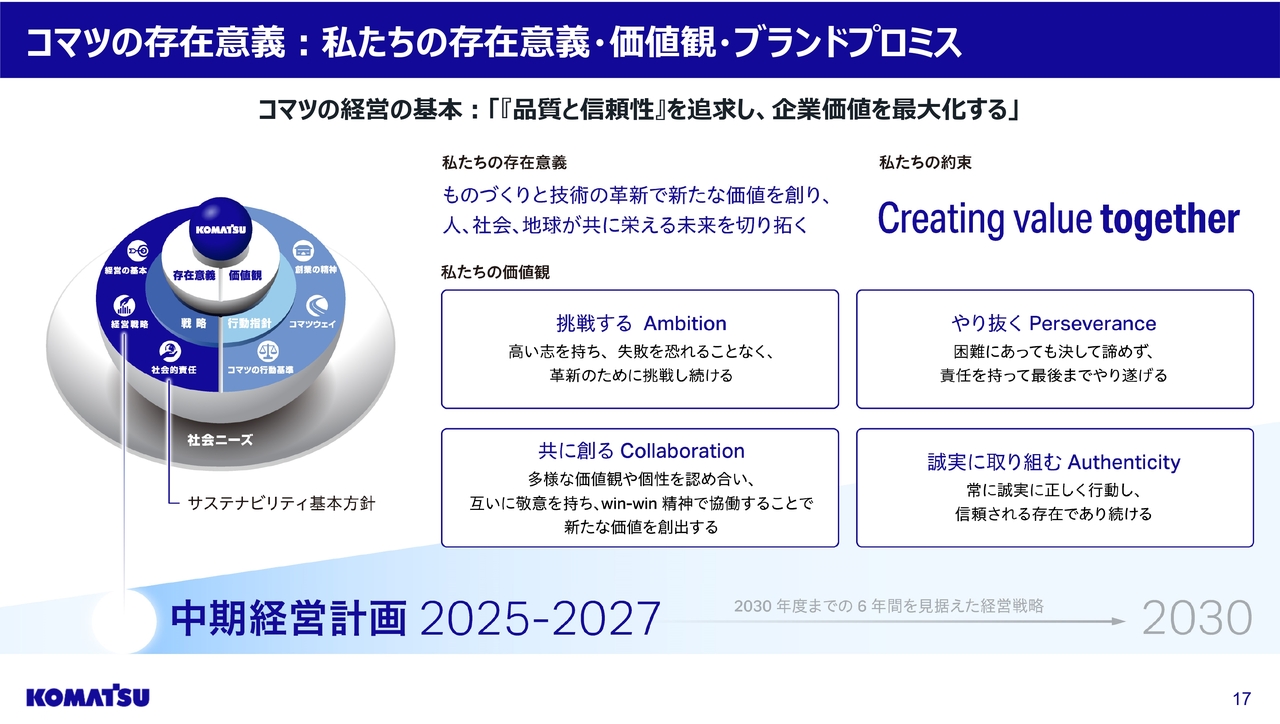
Task: Click the 創業の精神 building icon
Action: coord(303,250)
